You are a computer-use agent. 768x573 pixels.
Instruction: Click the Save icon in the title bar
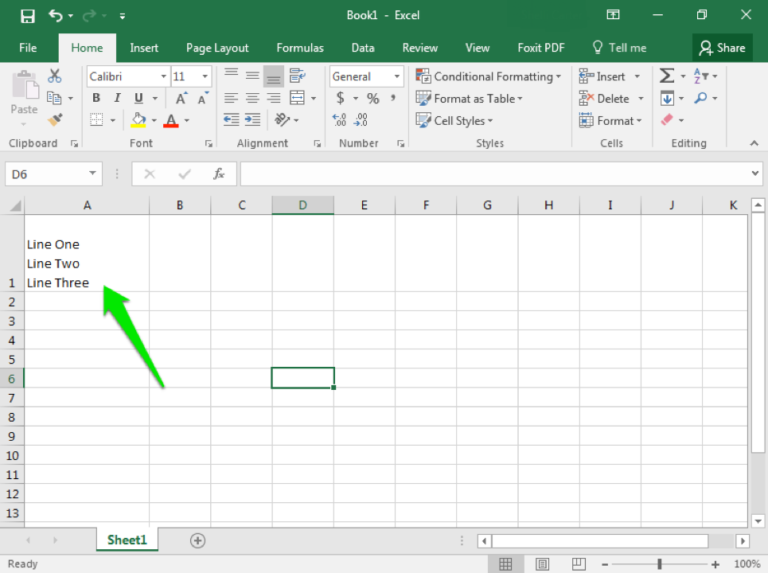tap(27, 16)
